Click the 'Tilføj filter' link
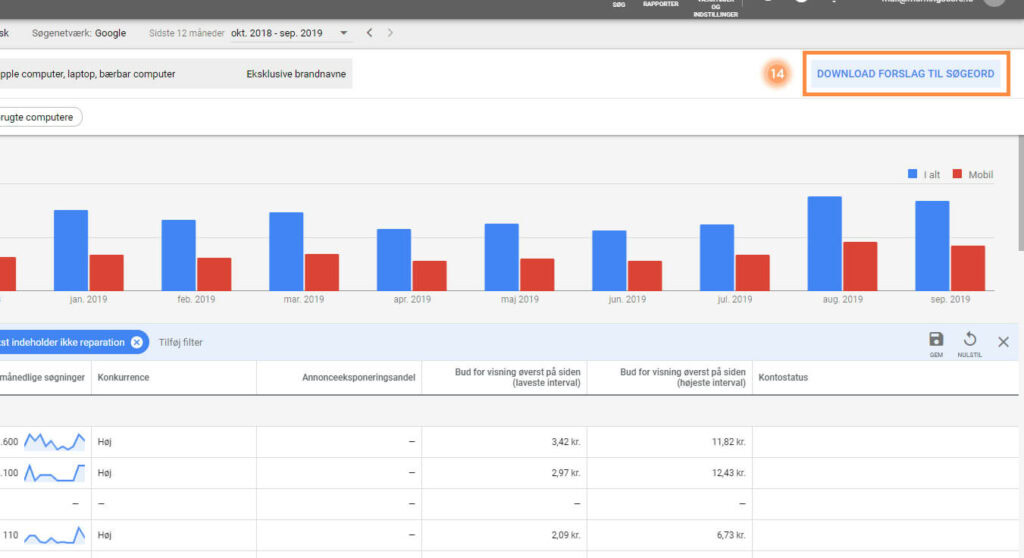 click(x=181, y=342)
